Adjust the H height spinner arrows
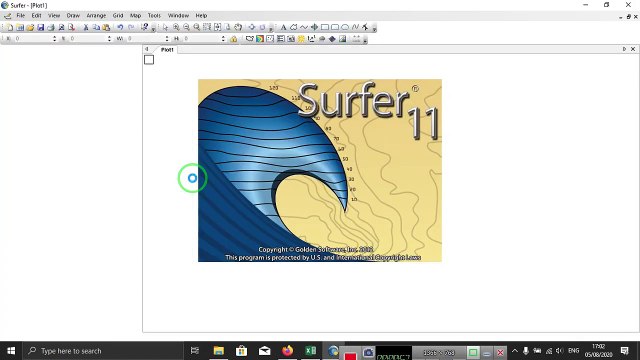This screenshot has height=360, width=640. (223, 38)
